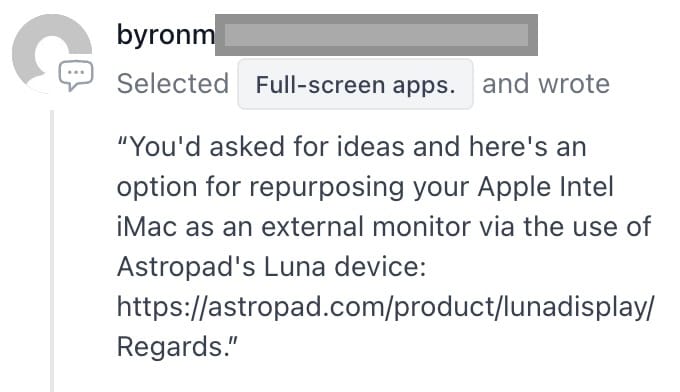Click "Astropad's Luna device:" text

click(x=271, y=266)
